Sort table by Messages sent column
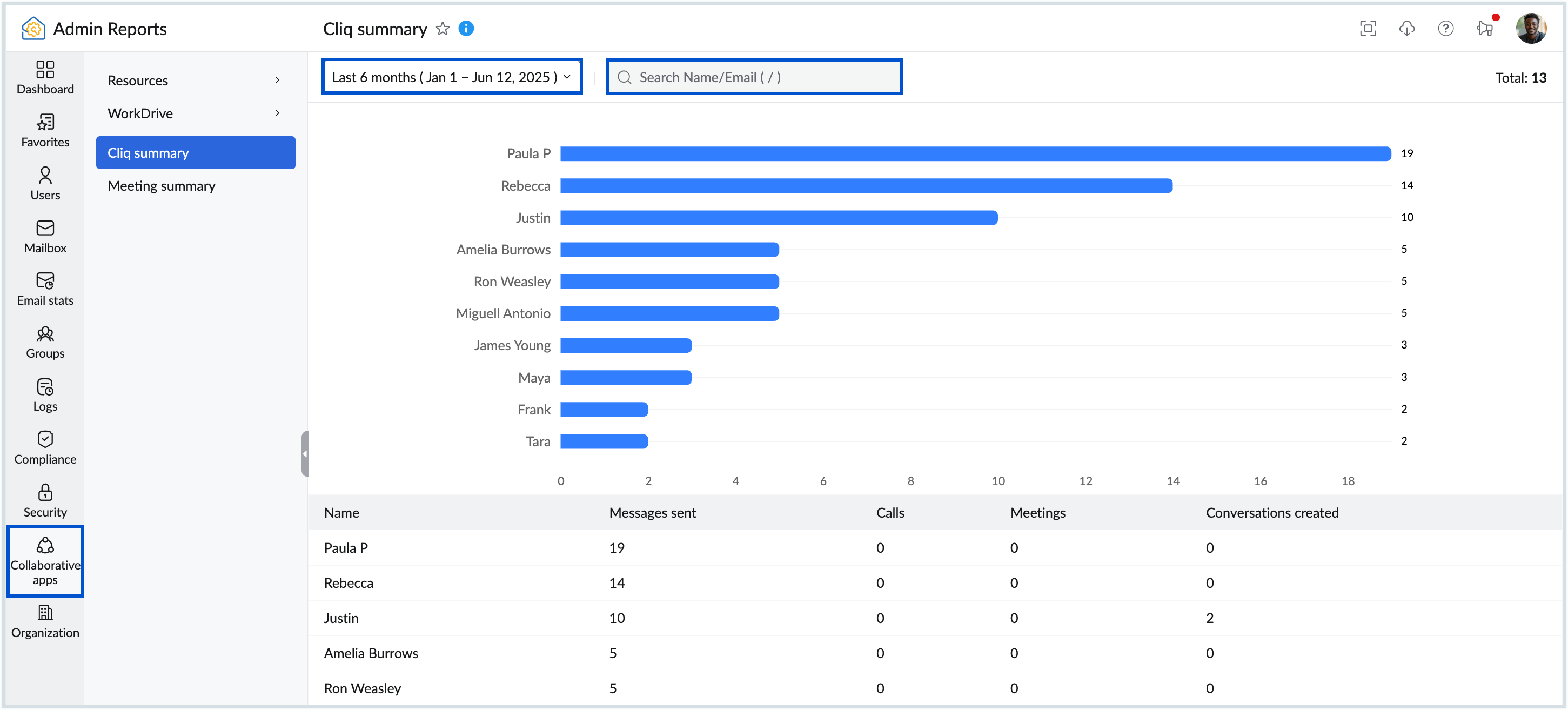Screen dimensions: 1568x710 (x=652, y=513)
